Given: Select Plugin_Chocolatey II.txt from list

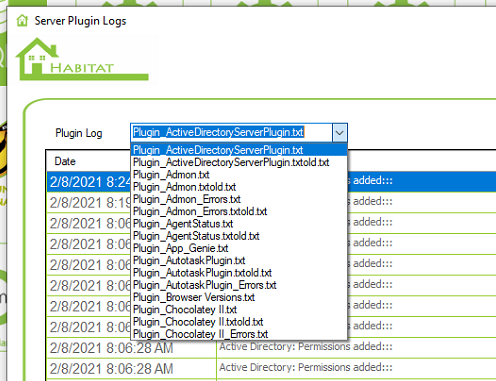Looking at the screenshot, I should tap(239, 309).
